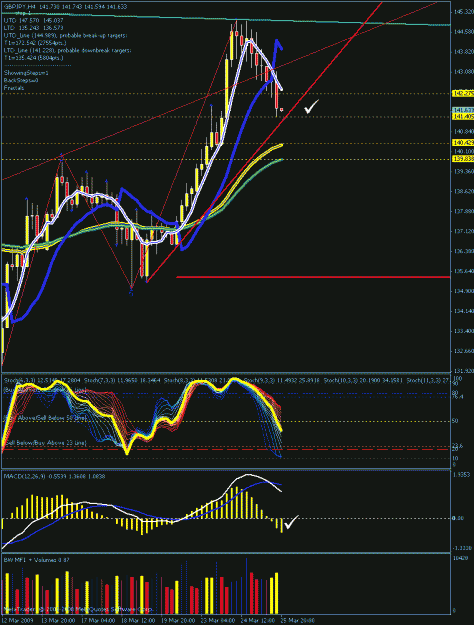Click the 10428 volume scale value
Screen dimensions: 474x625
[460, 559]
